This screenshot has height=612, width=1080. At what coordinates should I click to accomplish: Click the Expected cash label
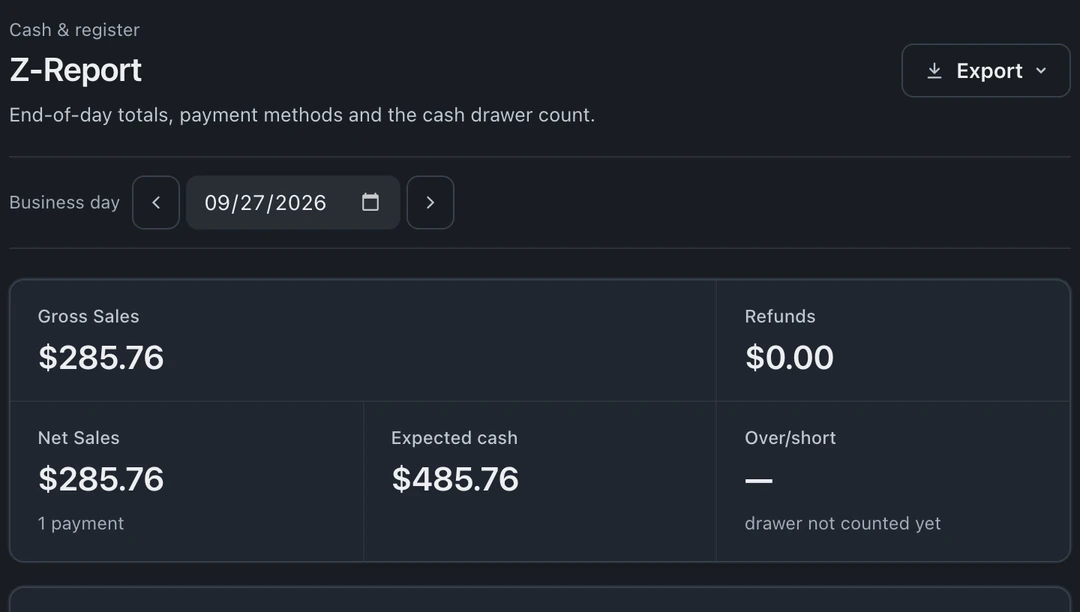454,438
